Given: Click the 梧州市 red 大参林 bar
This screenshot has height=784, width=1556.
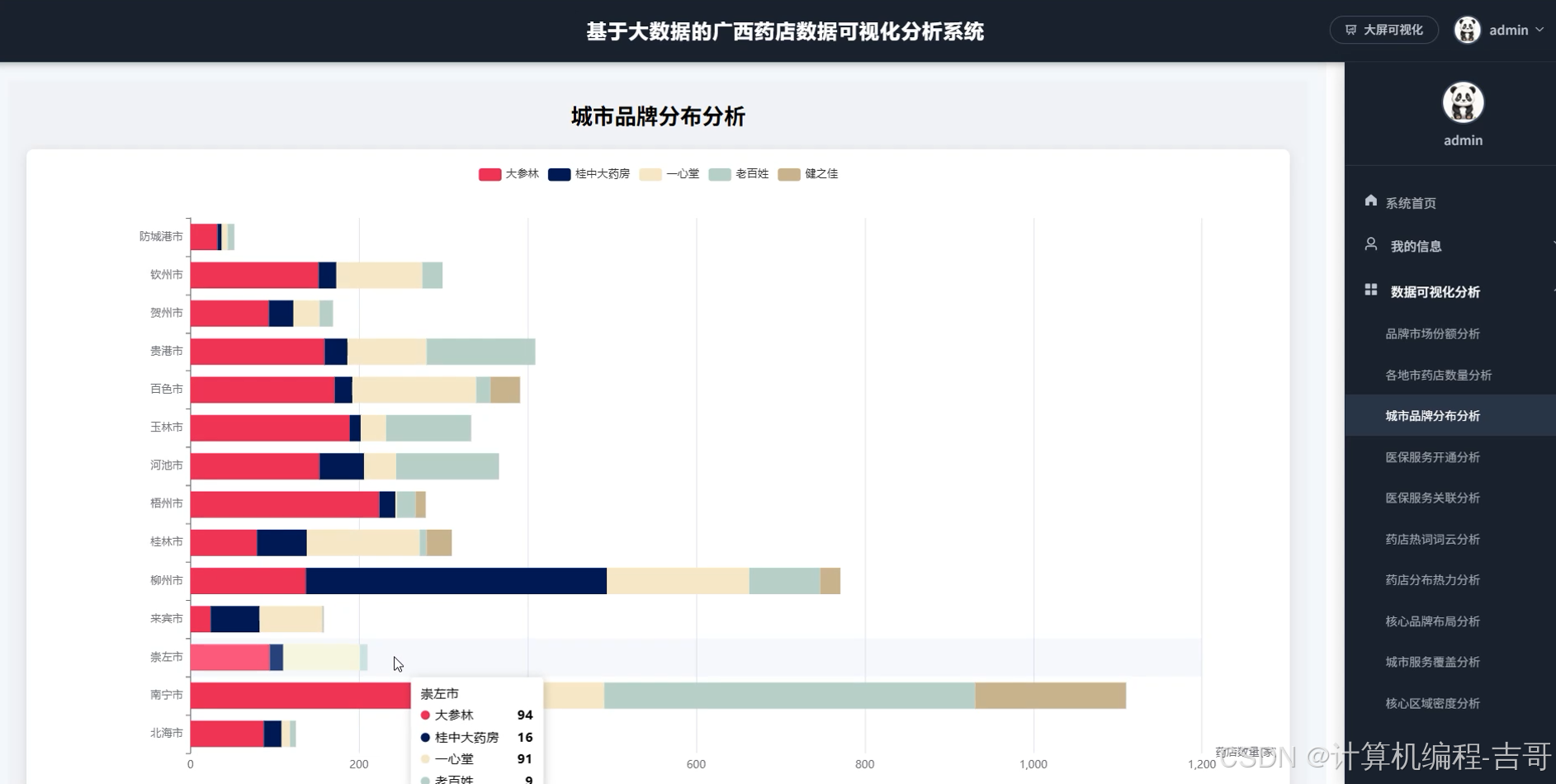Looking at the screenshot, I should point(285,504).
